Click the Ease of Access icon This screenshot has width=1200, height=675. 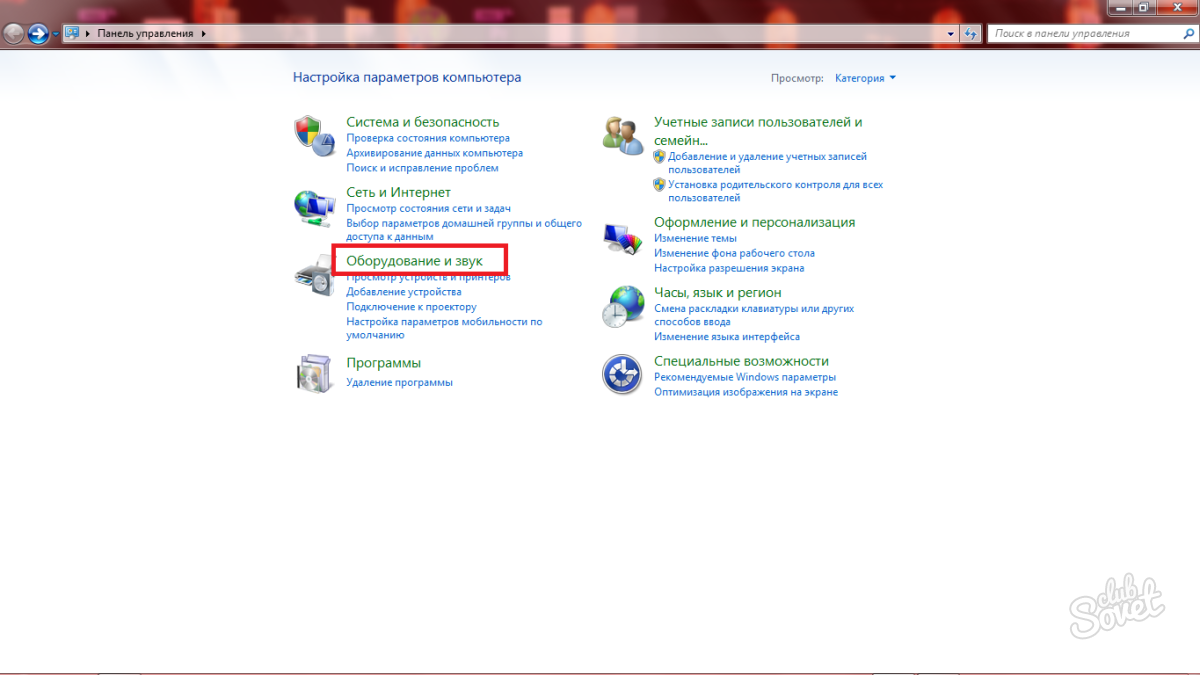[x=622, y=375]
